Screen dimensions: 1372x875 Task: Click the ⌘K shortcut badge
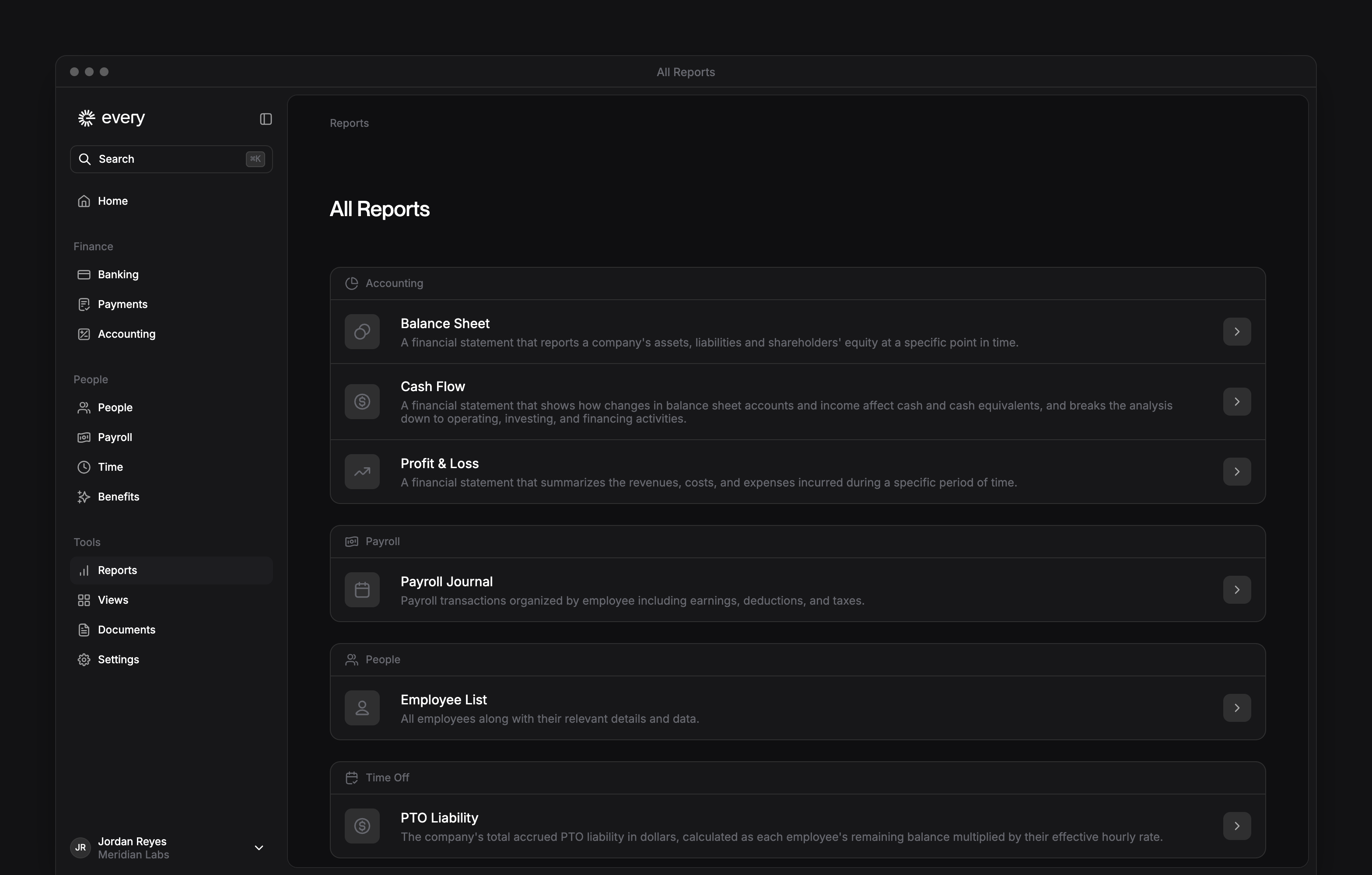(x=255, y=159)
